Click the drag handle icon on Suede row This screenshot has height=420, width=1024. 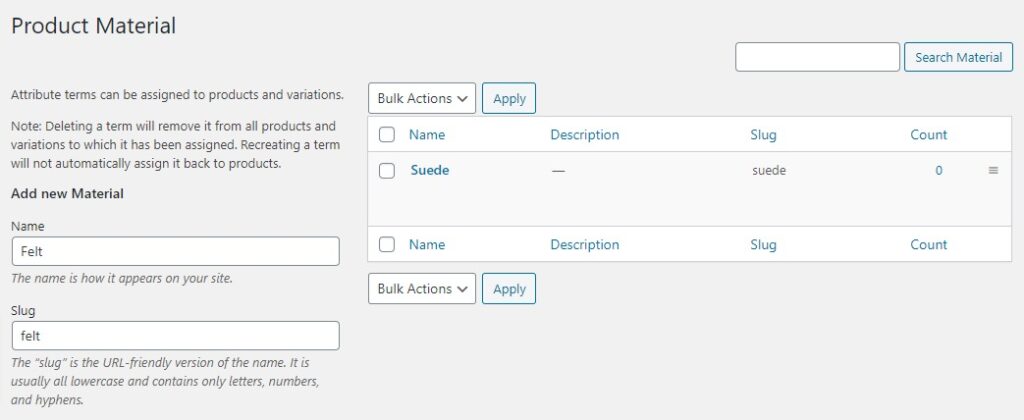click(x=993, y=171)
